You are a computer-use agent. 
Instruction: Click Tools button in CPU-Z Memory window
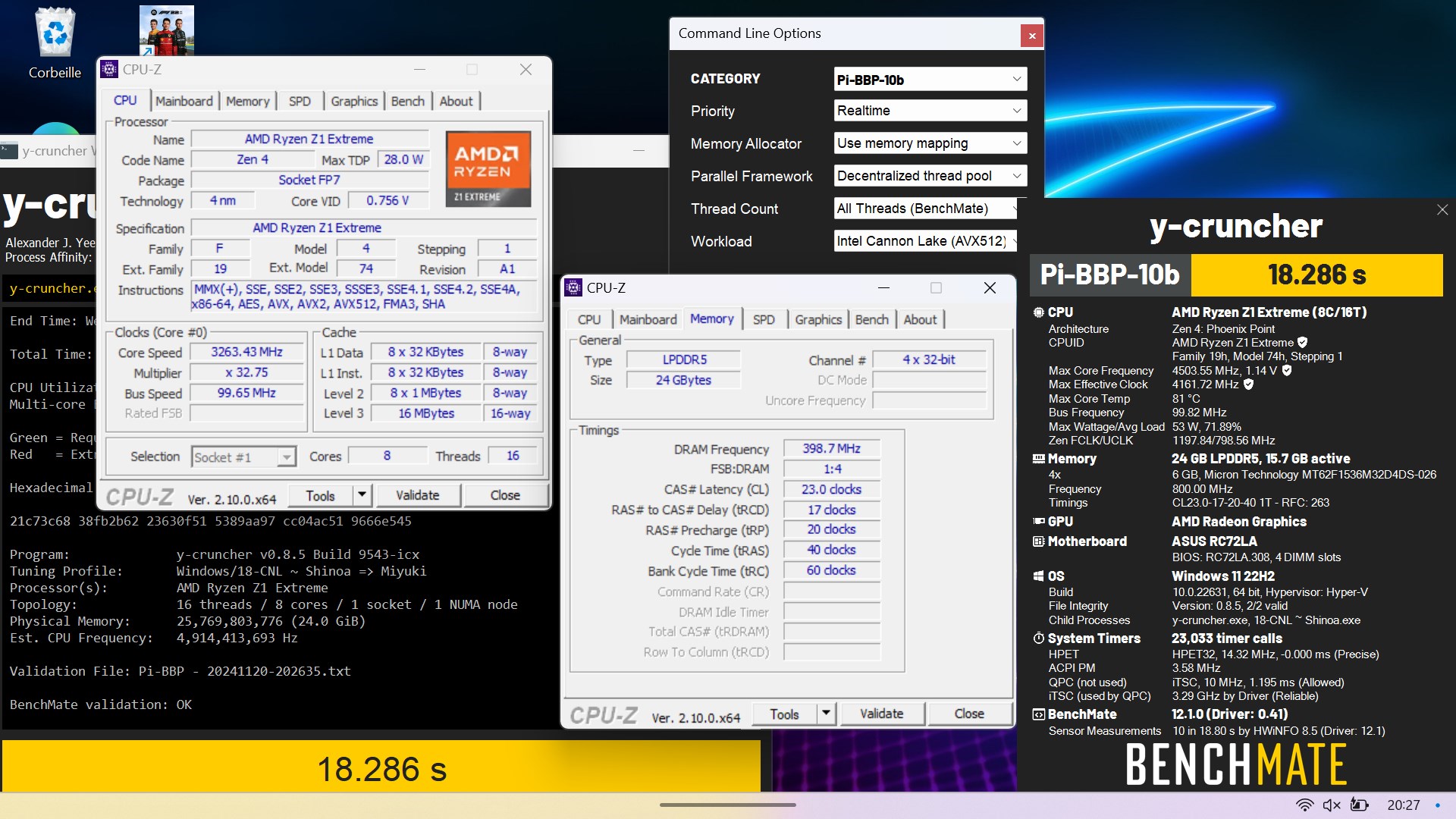784,714
